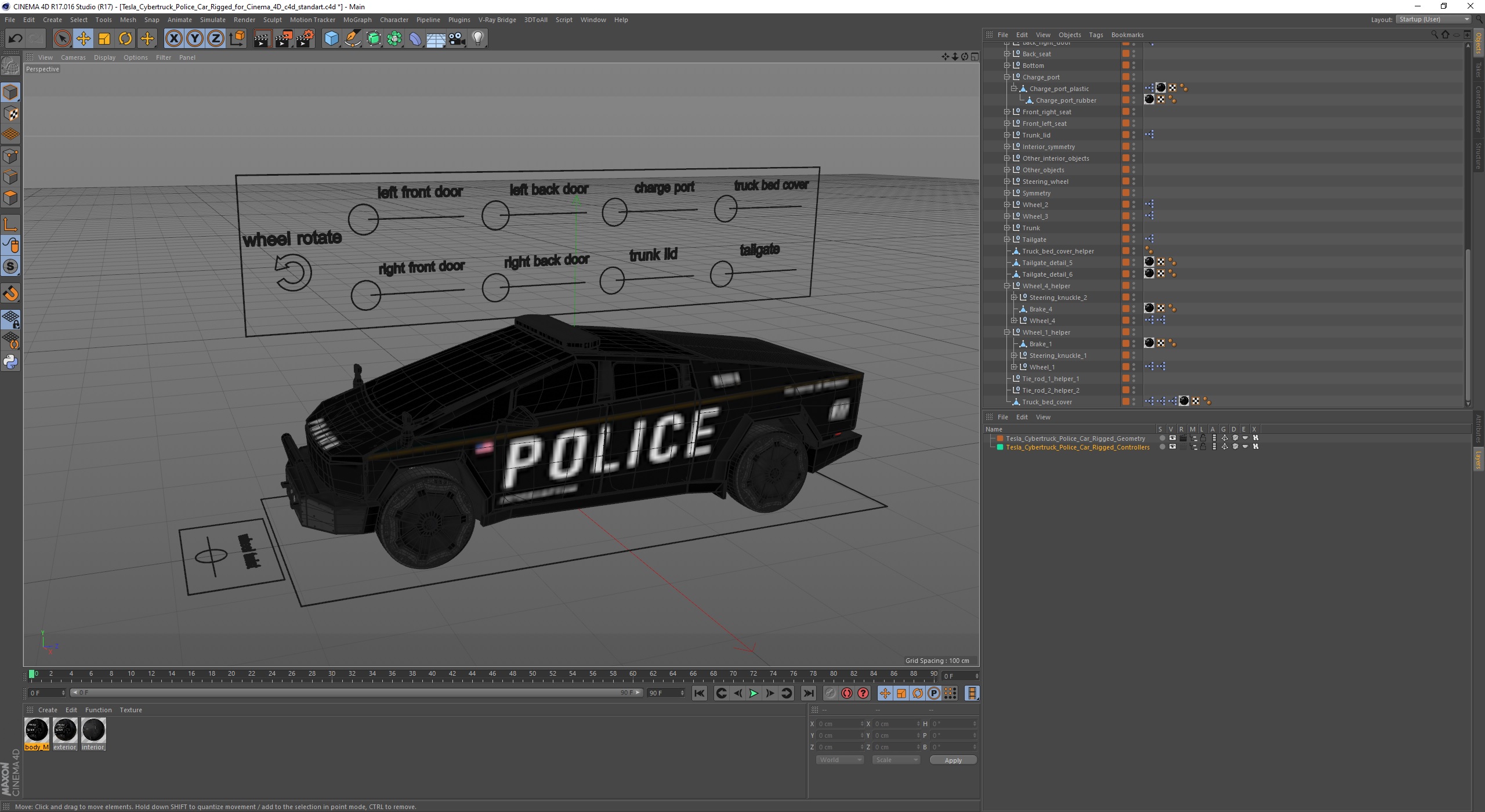Open the Scale mode dropdown
Screen dimensions: 1485x812
tap(896, 760)
